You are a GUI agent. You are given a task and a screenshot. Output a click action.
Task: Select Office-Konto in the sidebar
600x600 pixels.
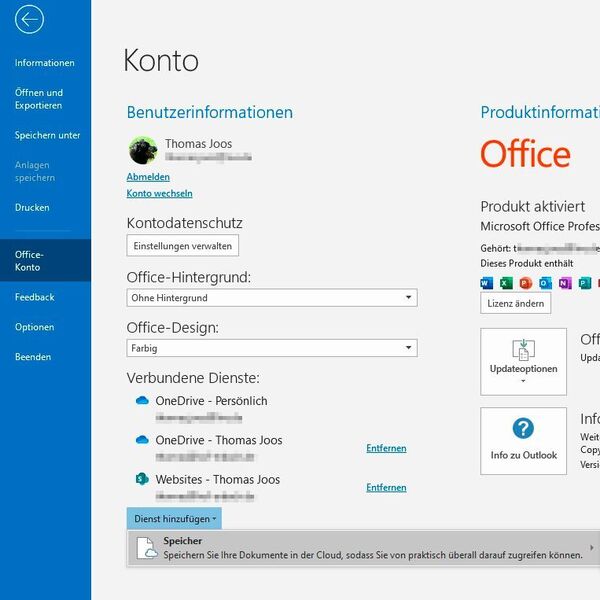[x=46, y=261]
